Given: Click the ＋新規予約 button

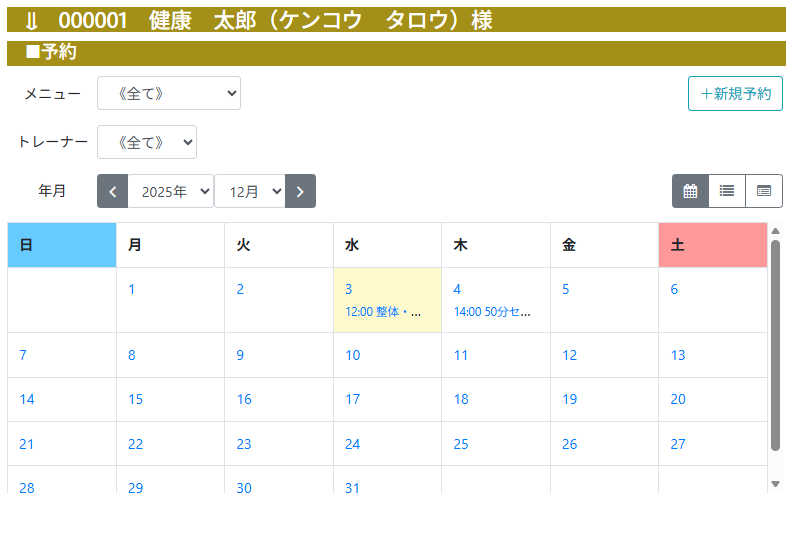Looking at the screenshot, I should [x=735, y=93].
